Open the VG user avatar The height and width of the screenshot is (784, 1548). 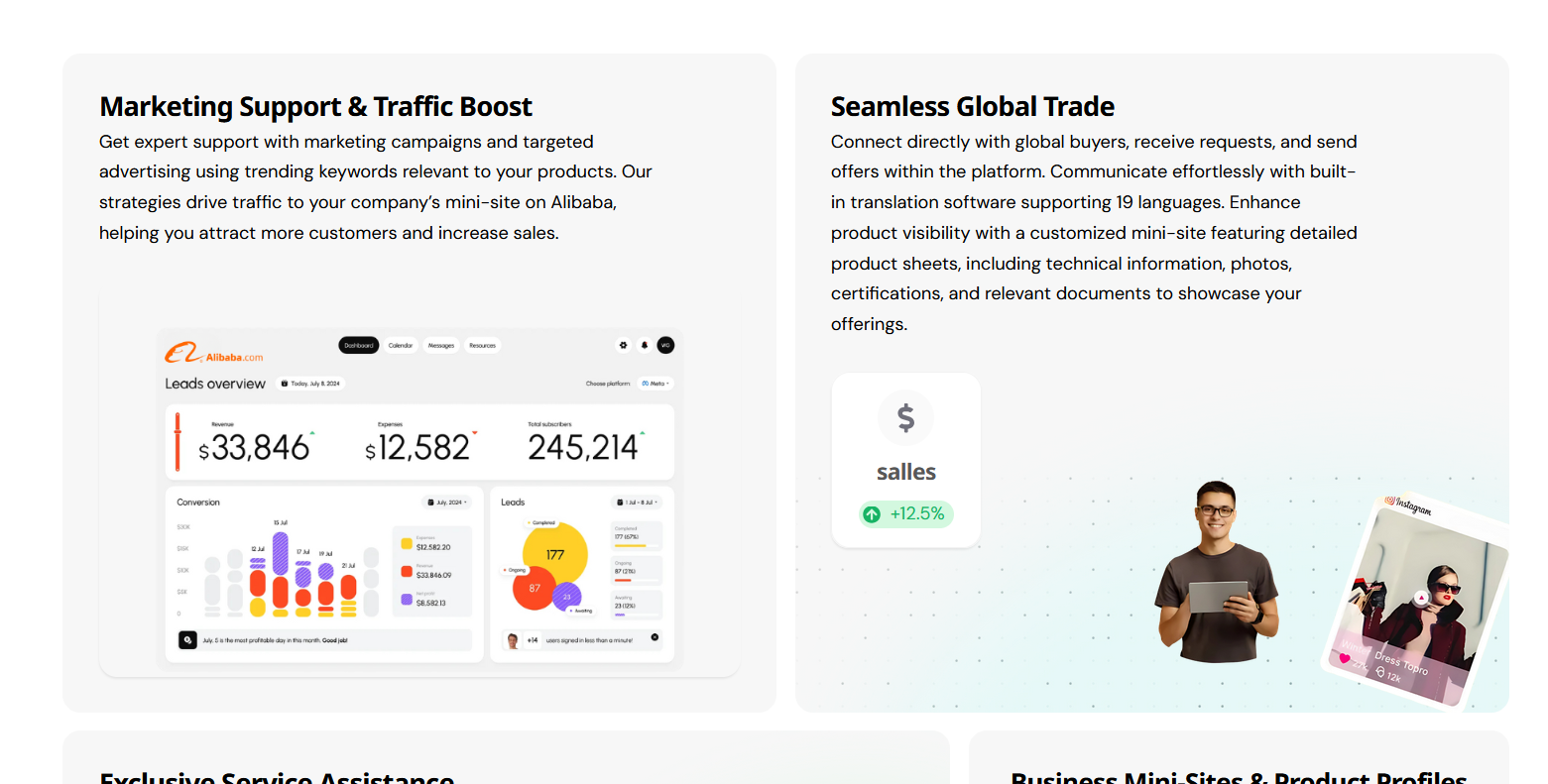point(665,345)
